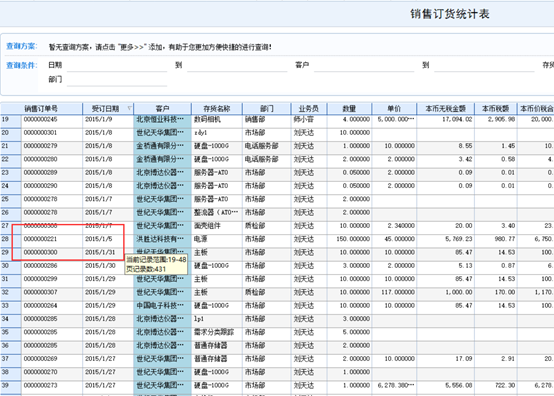Click the 预订日期 column header label
Image resolution: width=554 pixels, height=396 pixels.
[105, 108]
